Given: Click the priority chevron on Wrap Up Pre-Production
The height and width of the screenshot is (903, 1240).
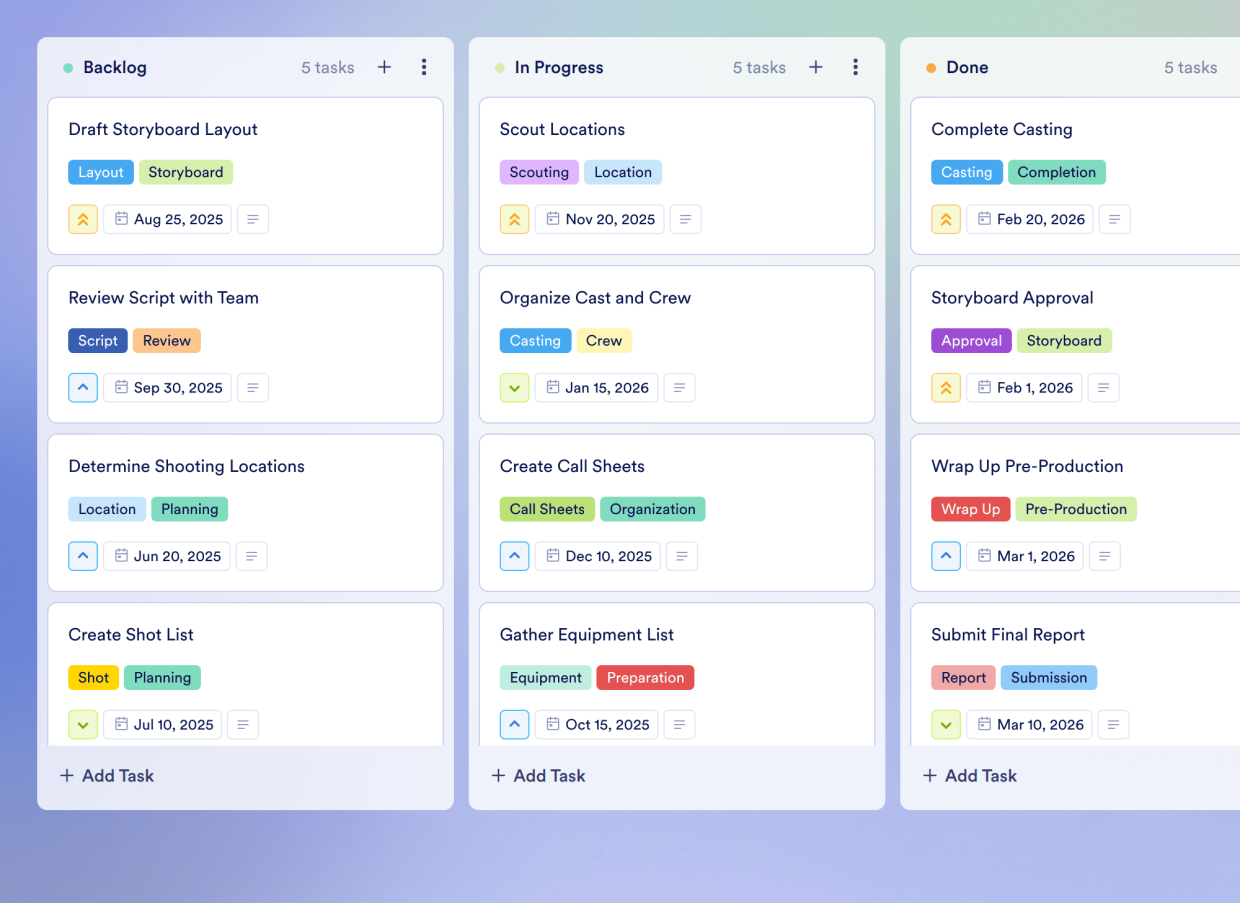Looking at the screenshot, I should [x=946, y=556].
